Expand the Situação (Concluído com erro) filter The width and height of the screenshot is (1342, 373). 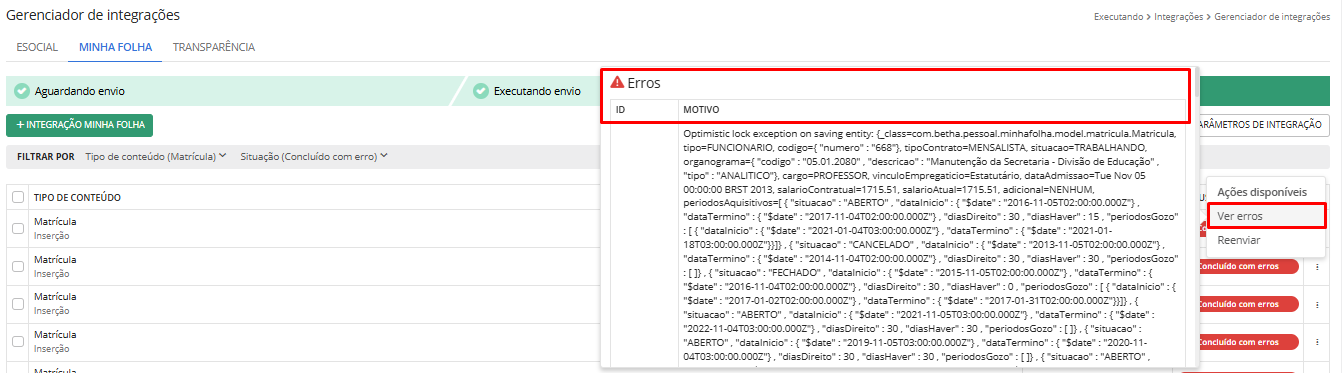(x=314, y=156)
